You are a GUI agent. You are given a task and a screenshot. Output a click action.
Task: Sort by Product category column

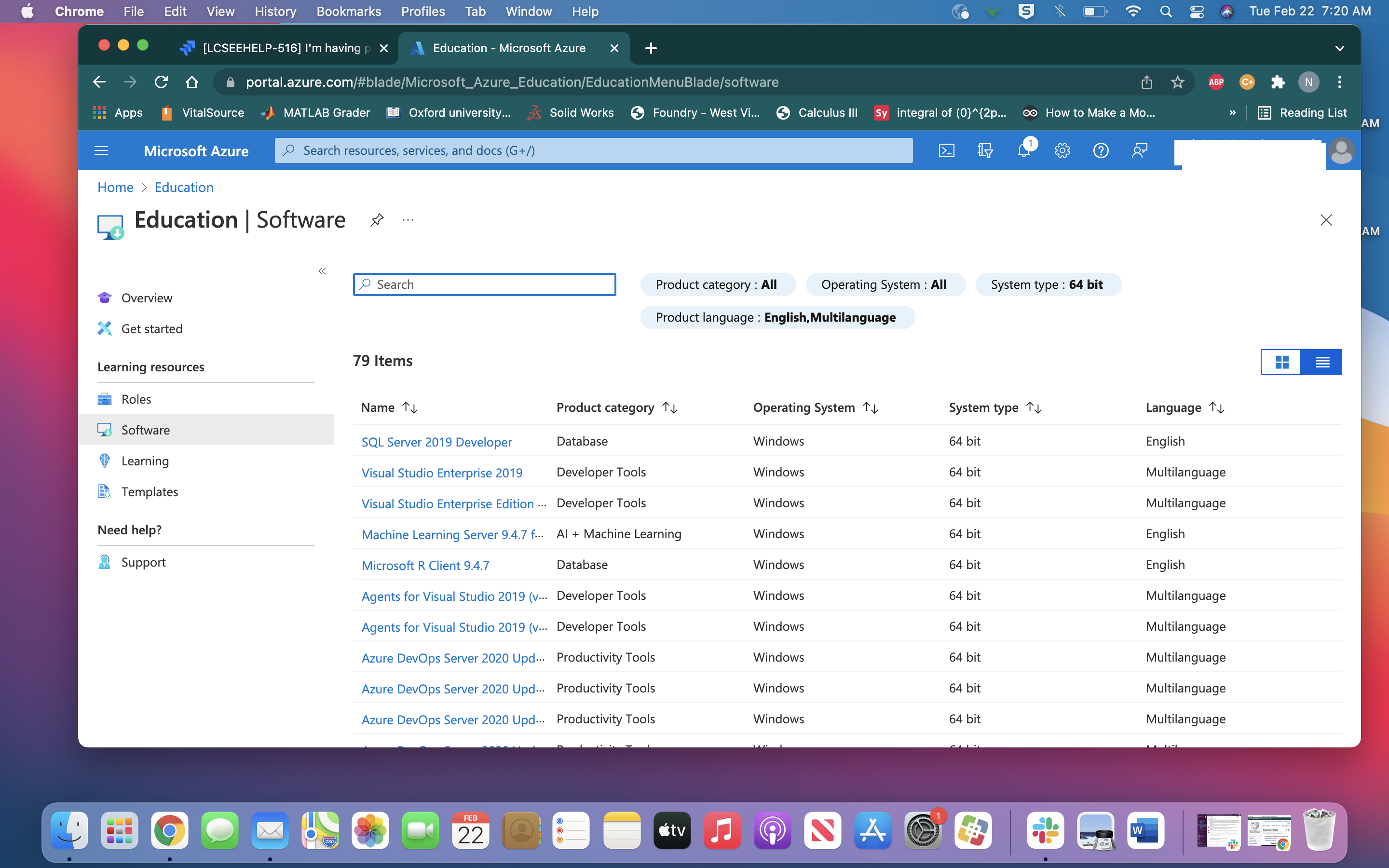point(617,407)
